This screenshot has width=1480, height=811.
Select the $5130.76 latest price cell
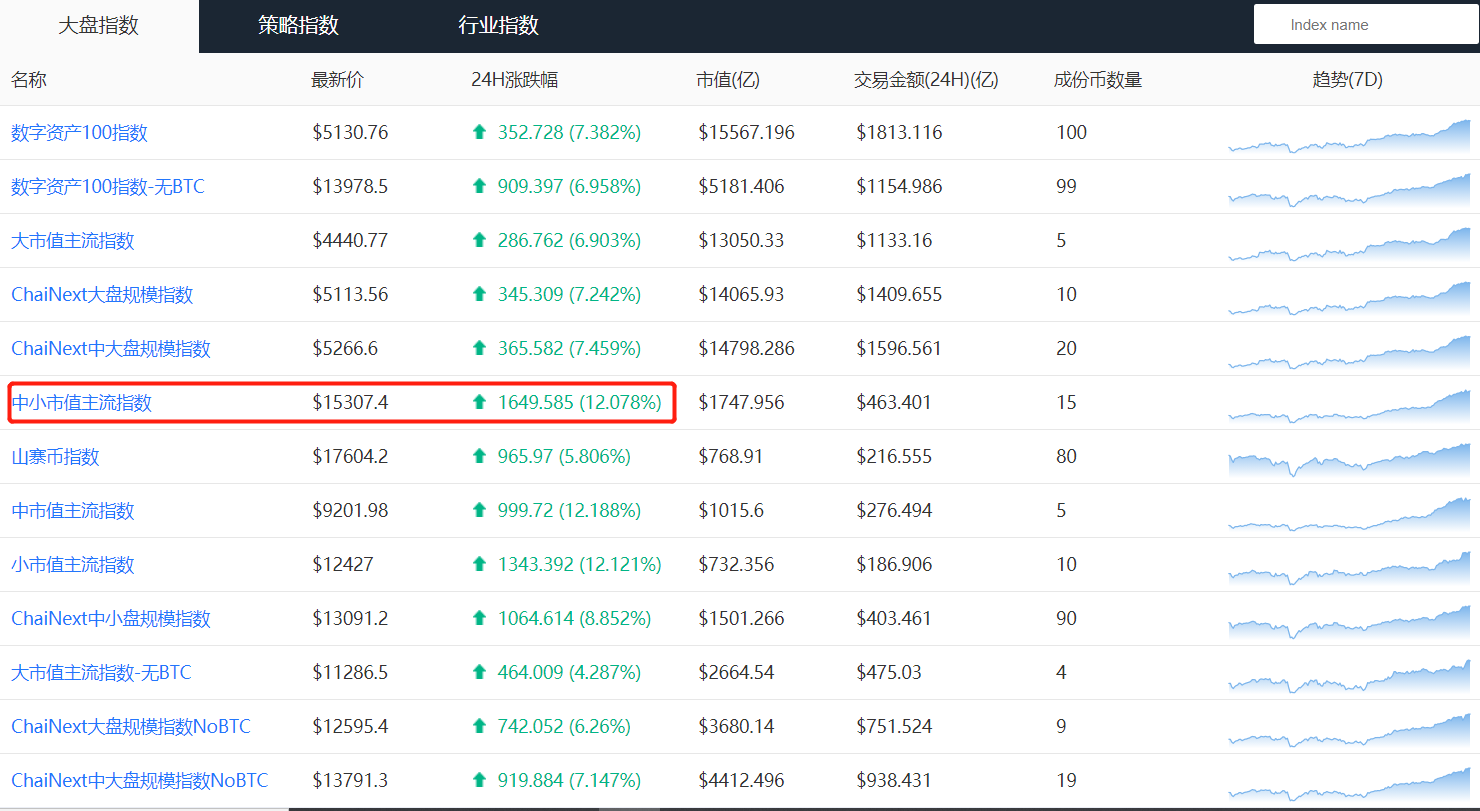[350, 133]
